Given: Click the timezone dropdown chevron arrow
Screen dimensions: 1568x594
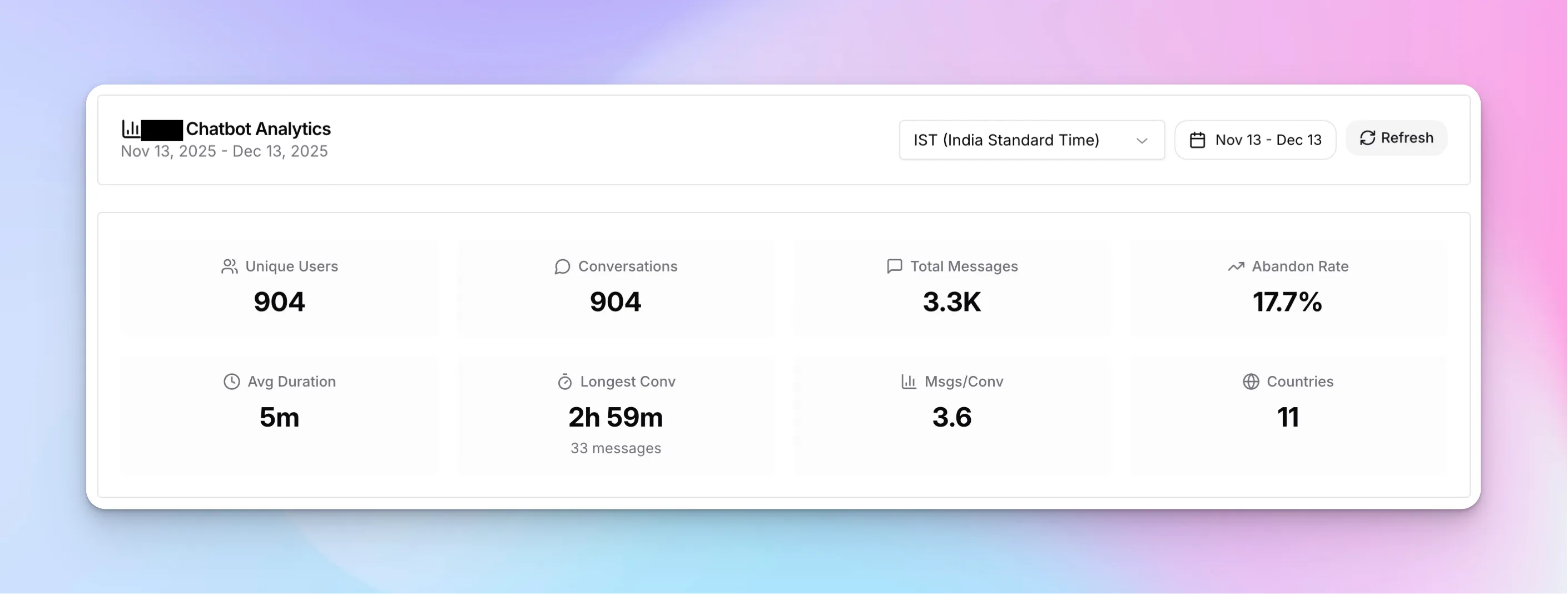Looking at the screenshot, I should (x=1143, y=140).
